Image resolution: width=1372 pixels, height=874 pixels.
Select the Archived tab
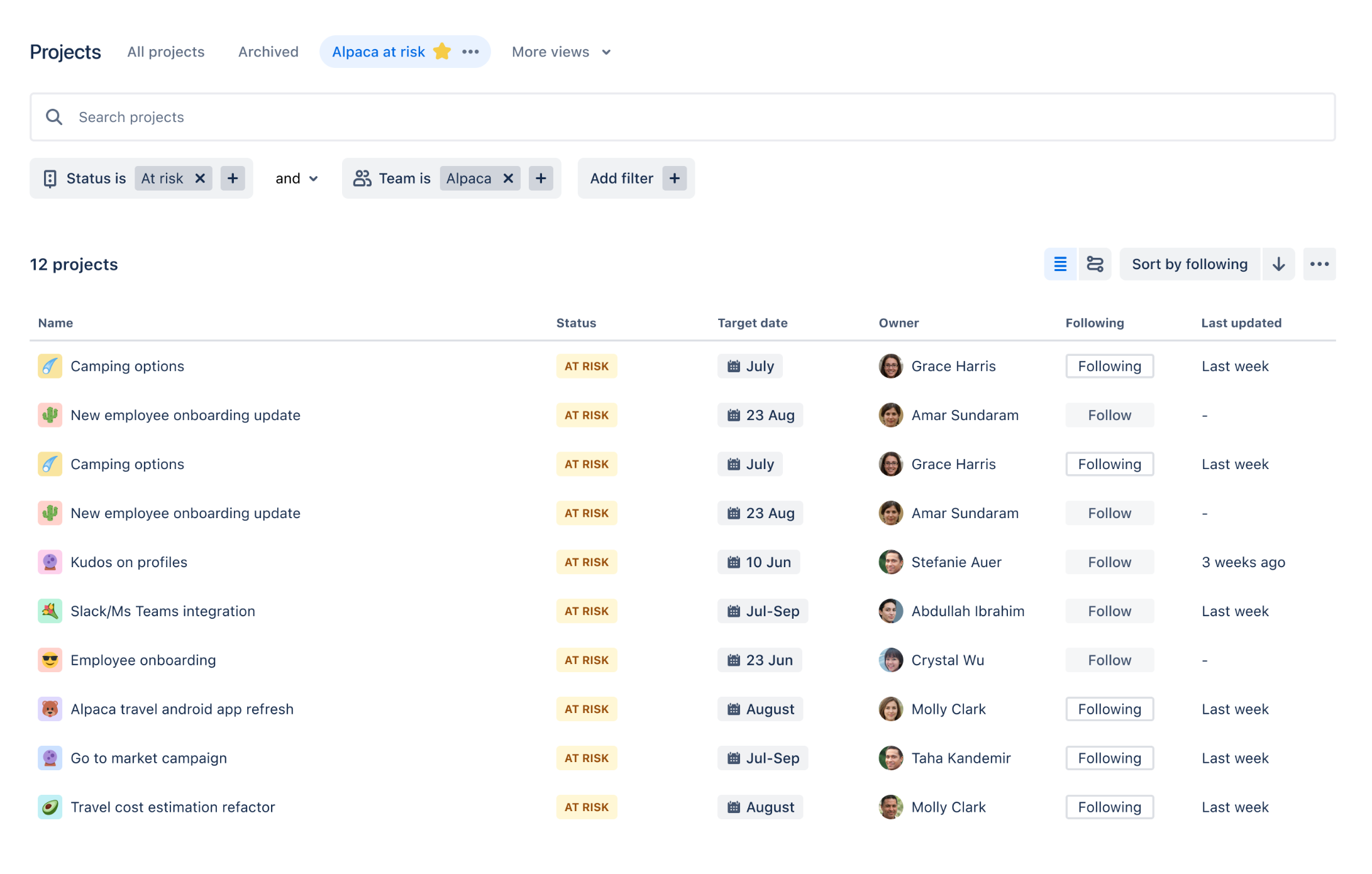point(268,52)
